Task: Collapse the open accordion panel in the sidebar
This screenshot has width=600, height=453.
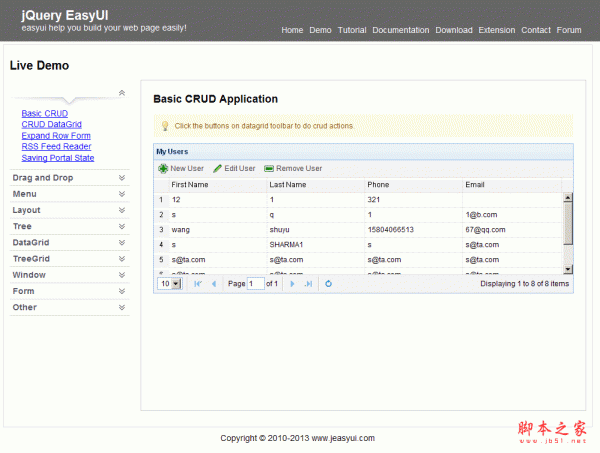Action: pos(122,93)
